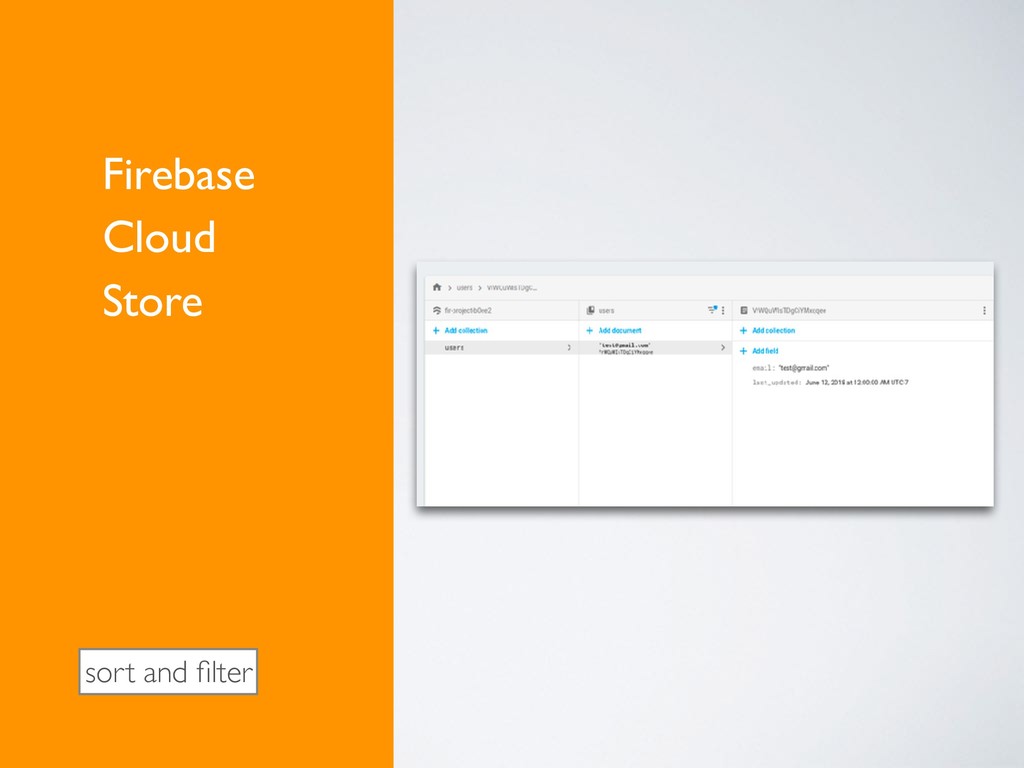
Task: Click the database root project icon
Action: (437, 310)
